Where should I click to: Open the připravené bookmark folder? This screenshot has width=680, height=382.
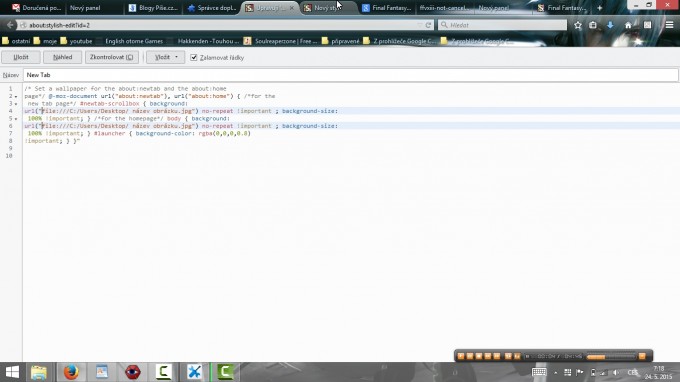tap(341, 41)
